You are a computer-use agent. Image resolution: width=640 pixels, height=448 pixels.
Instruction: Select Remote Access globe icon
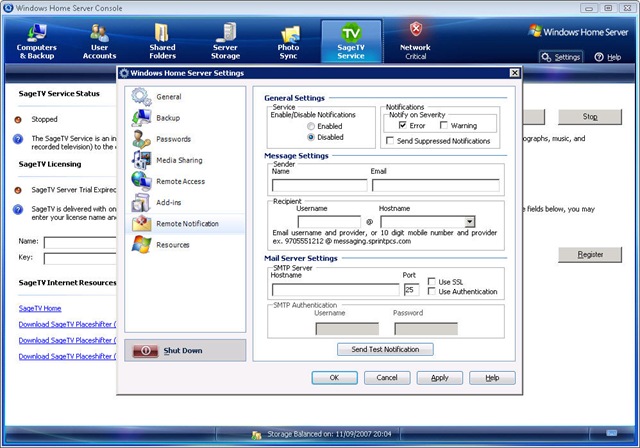point(141,181)
